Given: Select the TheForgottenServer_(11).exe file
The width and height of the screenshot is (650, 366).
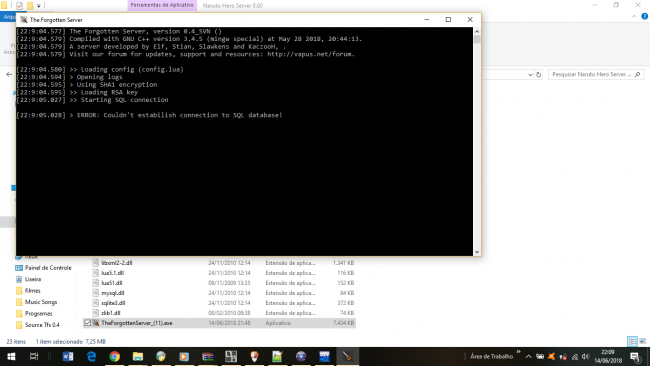Looking at the screenshot, I should pos(136,323).
